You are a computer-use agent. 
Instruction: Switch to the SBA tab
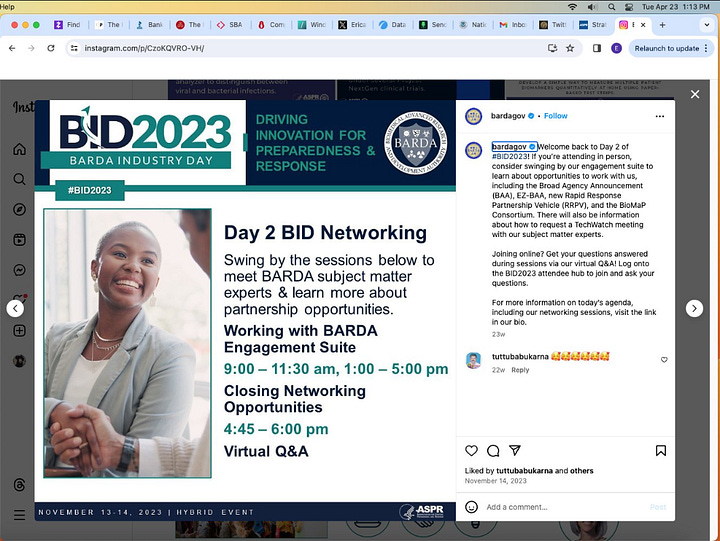tap(230, 25)
